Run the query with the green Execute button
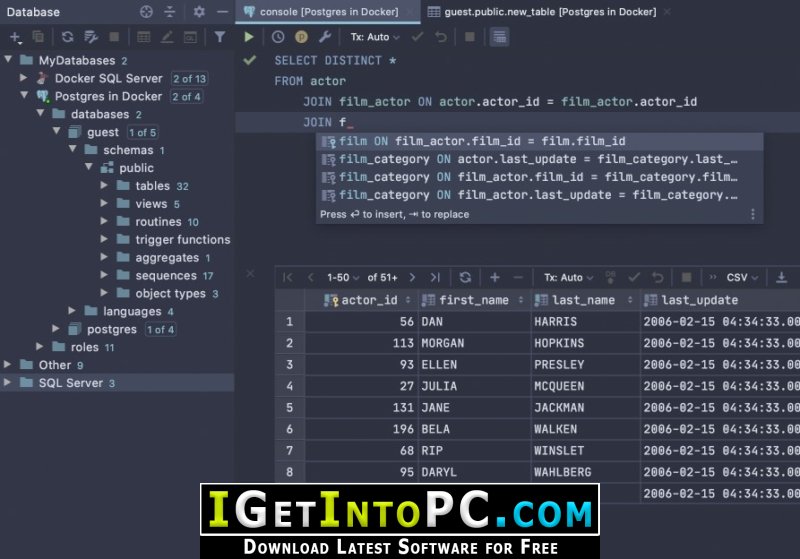 (248, 37)
